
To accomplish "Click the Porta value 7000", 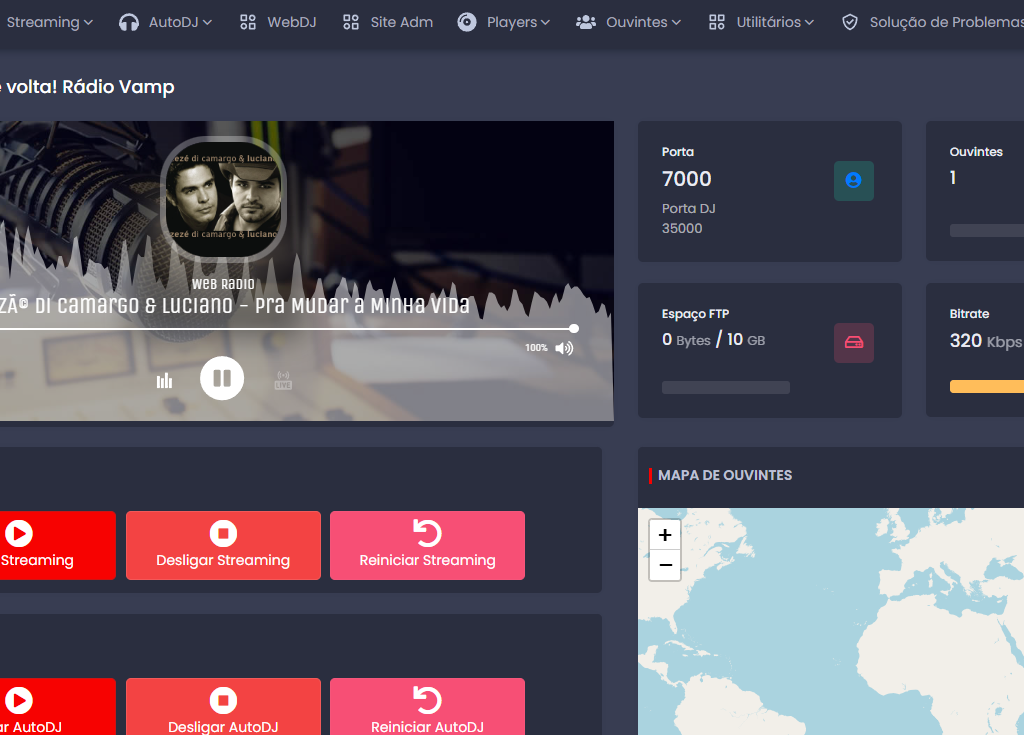I will coord(686,178).
